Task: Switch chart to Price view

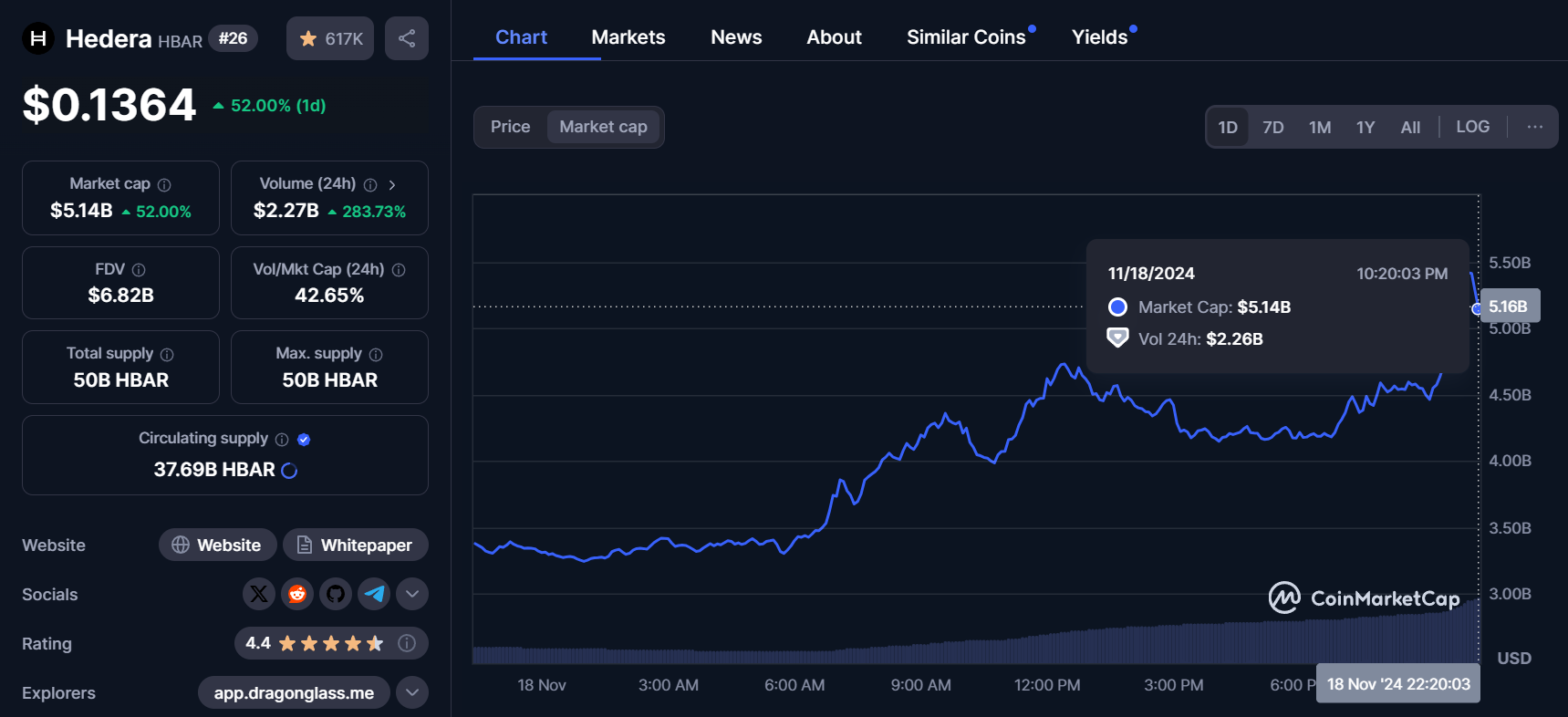Action: [510, 127]
